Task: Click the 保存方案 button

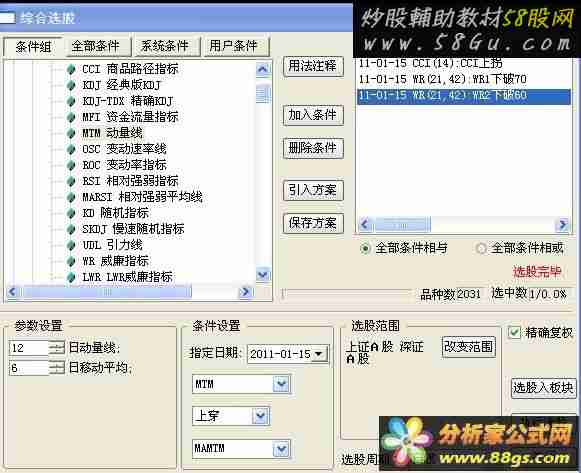Action: [313, 223]
